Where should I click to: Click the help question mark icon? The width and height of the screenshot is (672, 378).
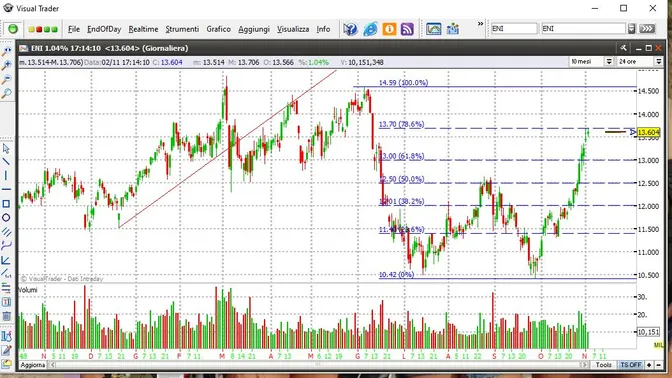(350, 29)
